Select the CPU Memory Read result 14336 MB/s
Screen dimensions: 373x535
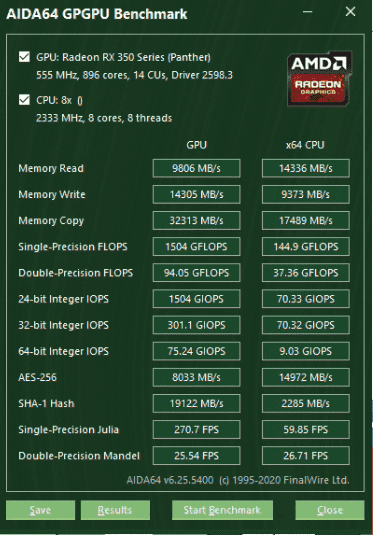306,168
